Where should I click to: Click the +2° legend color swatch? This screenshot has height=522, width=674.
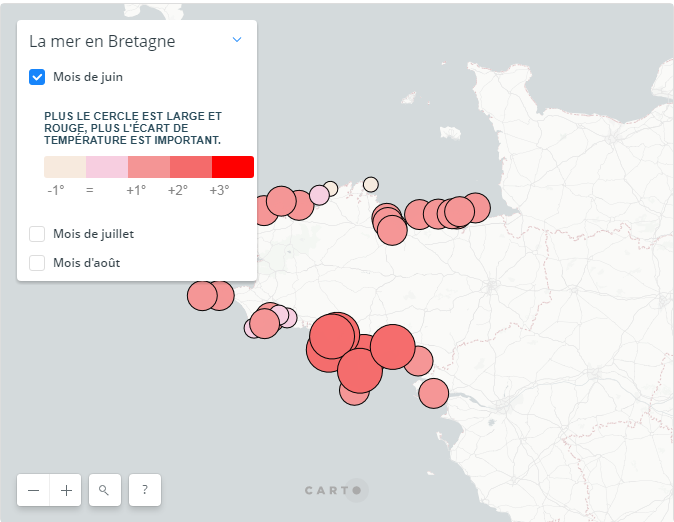[x=191, y=166]
